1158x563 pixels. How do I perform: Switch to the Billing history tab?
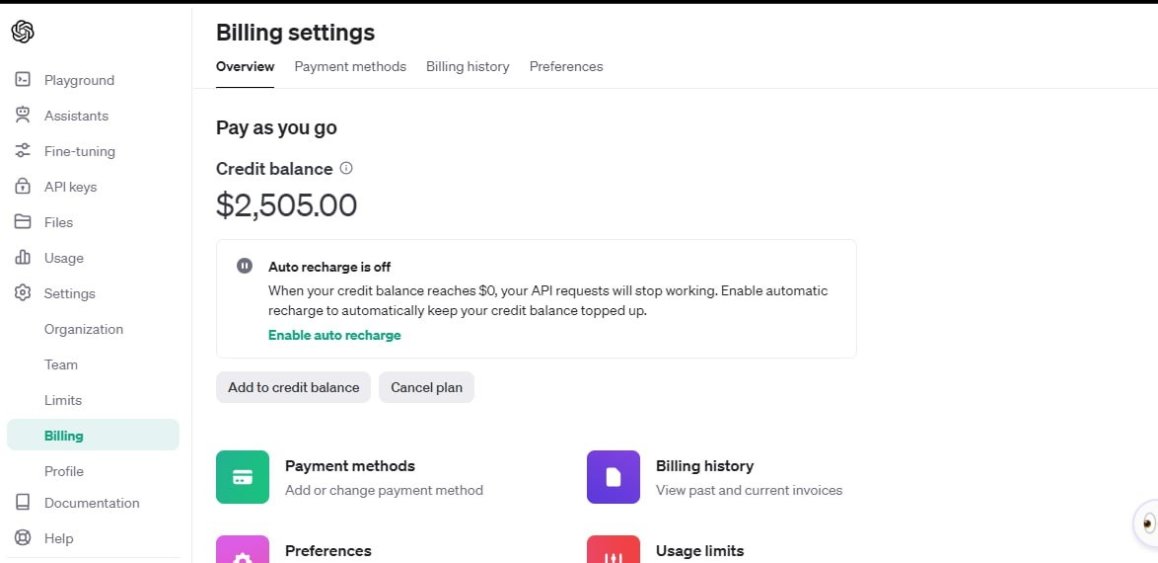pos(467,66)
